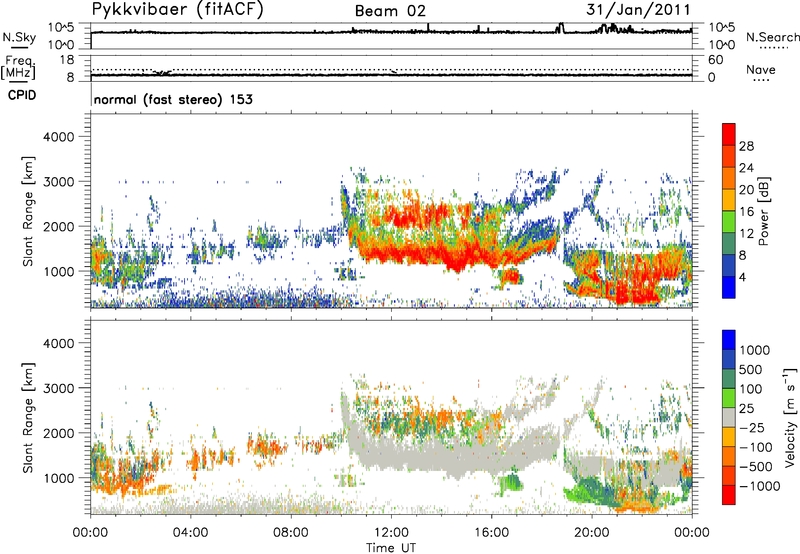Click the 'Power [dB]' colorbar label

coord(763,212)
